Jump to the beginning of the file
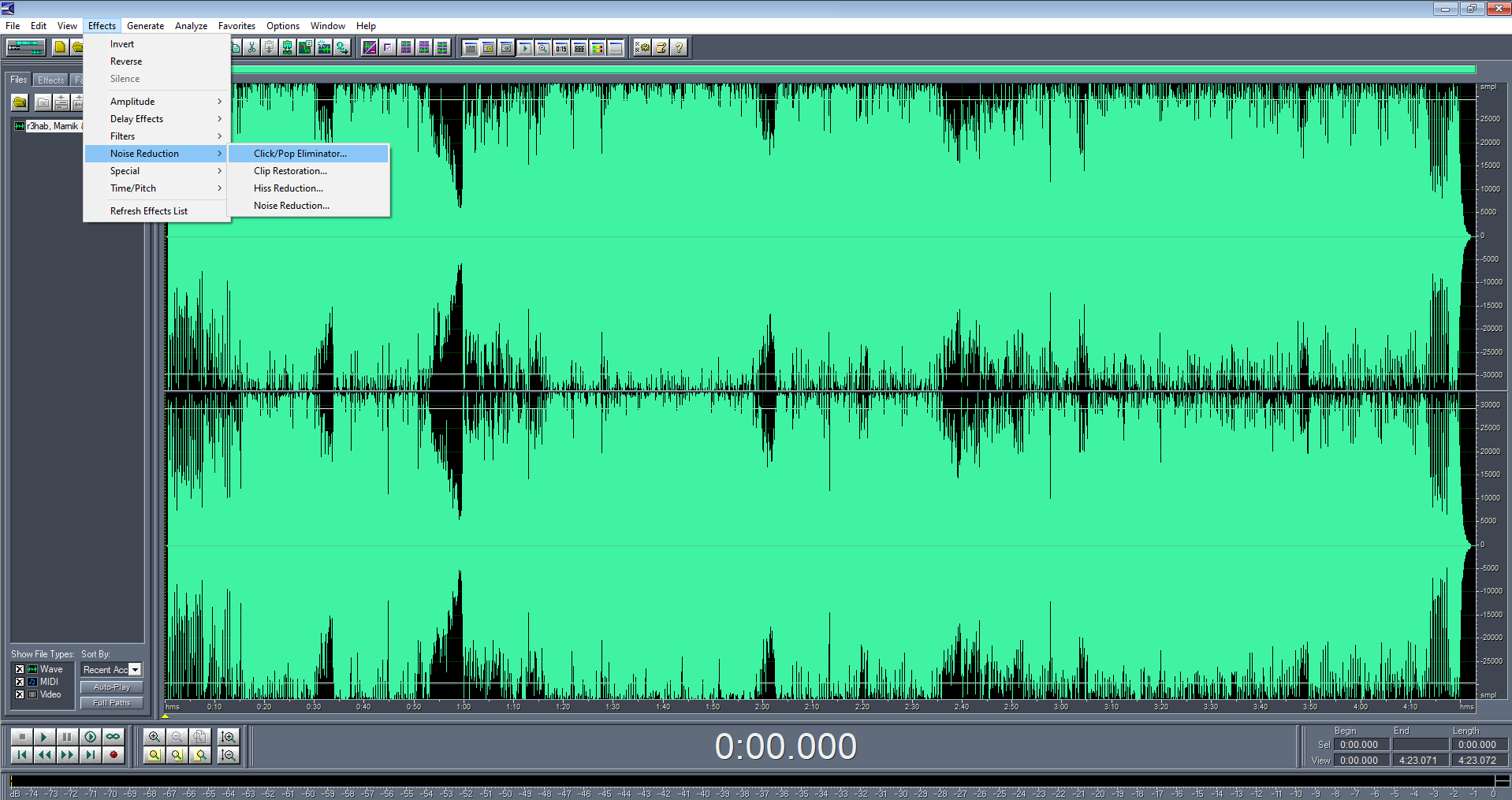The width and height of the screenshot is (1512, 800). coord(21,754)
